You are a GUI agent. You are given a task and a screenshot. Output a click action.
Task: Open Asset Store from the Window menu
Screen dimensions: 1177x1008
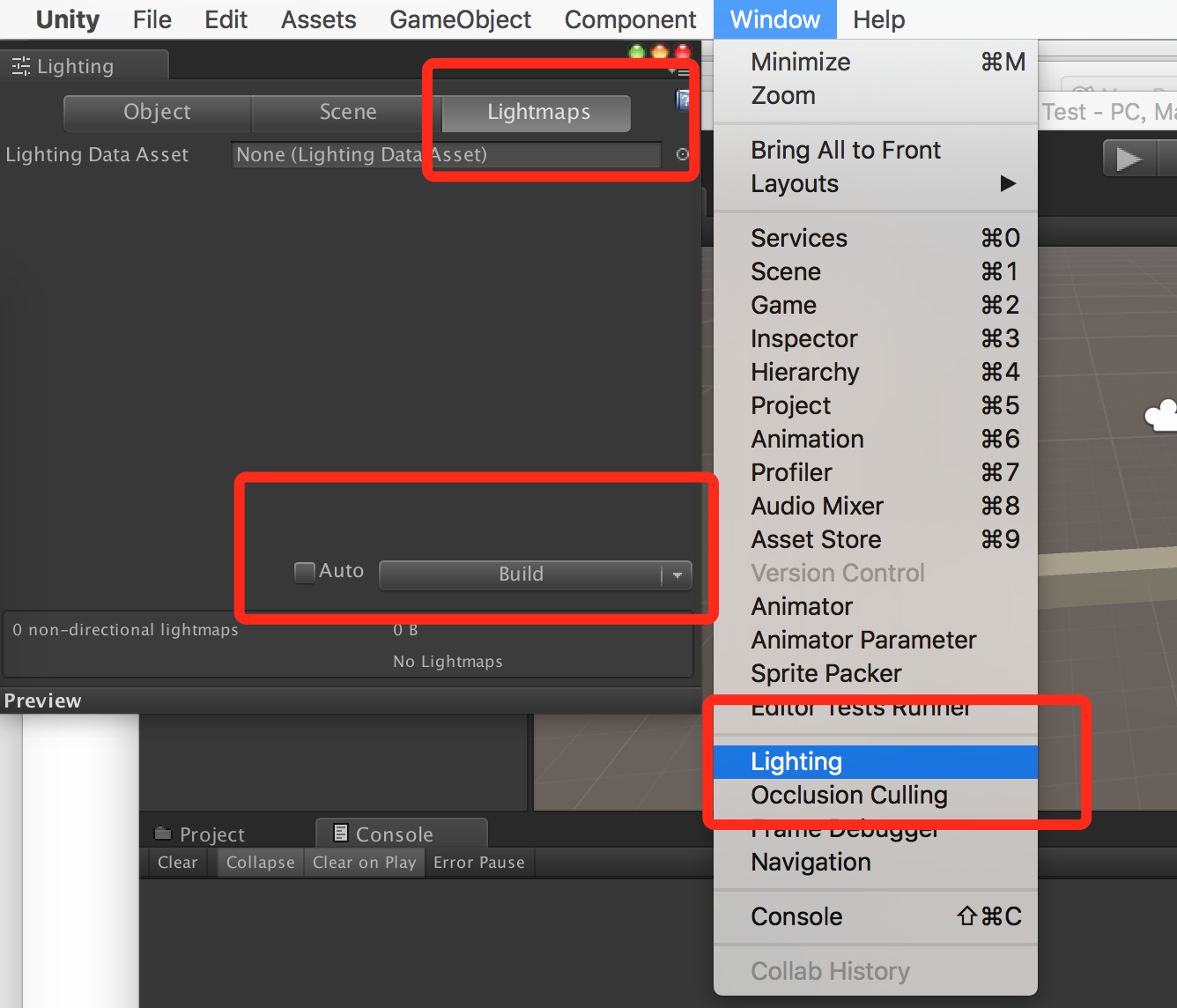876,539
